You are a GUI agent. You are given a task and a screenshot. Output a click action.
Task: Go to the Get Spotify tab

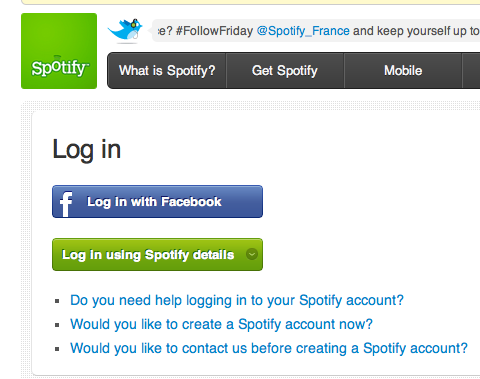[x=285, y=70]
